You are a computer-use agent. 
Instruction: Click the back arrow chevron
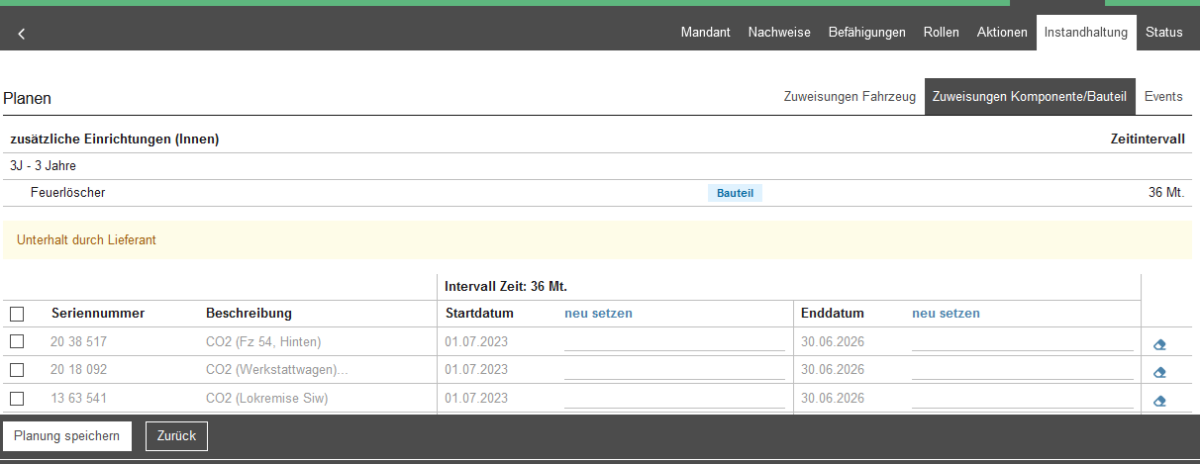[x=21, y=33]
